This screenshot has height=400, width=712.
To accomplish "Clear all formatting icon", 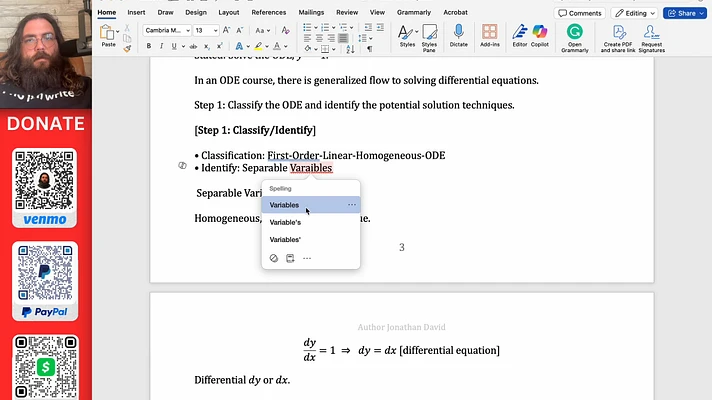I will (x=285, y=30).
